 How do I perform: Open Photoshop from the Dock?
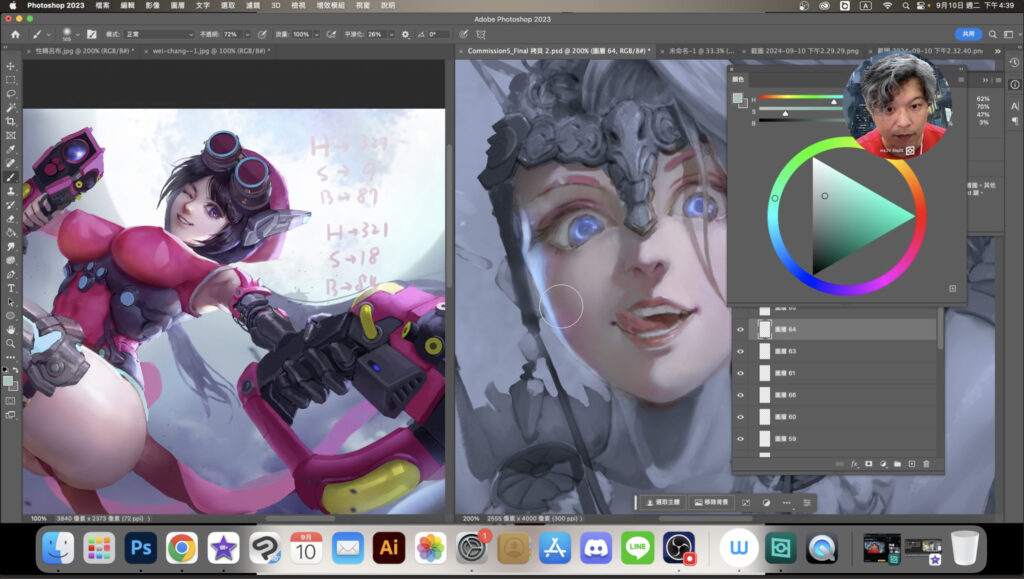click(x=140, y=548)
